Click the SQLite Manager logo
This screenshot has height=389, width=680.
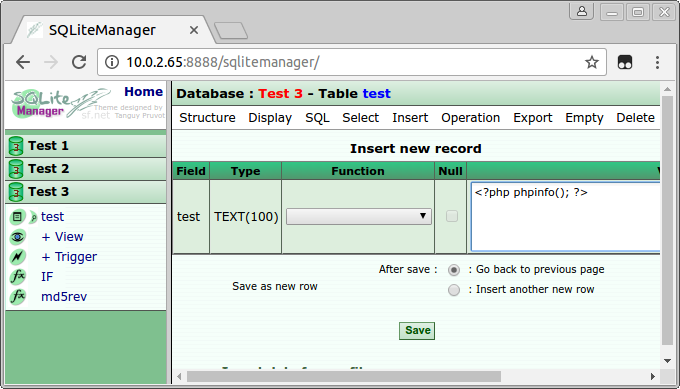pyautogui.click(x=61, y=104)
